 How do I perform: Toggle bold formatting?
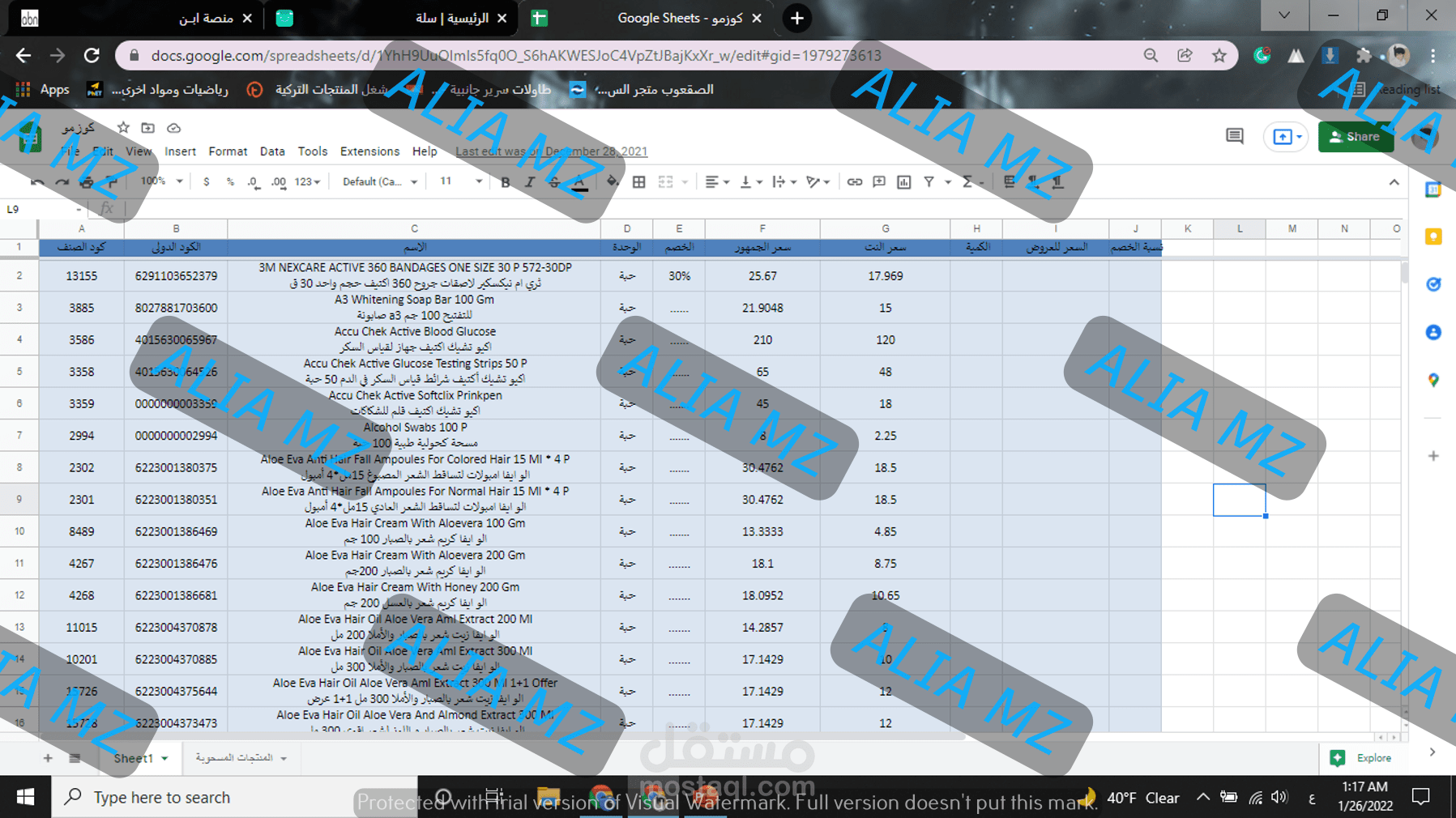click(x=506, y=182)
